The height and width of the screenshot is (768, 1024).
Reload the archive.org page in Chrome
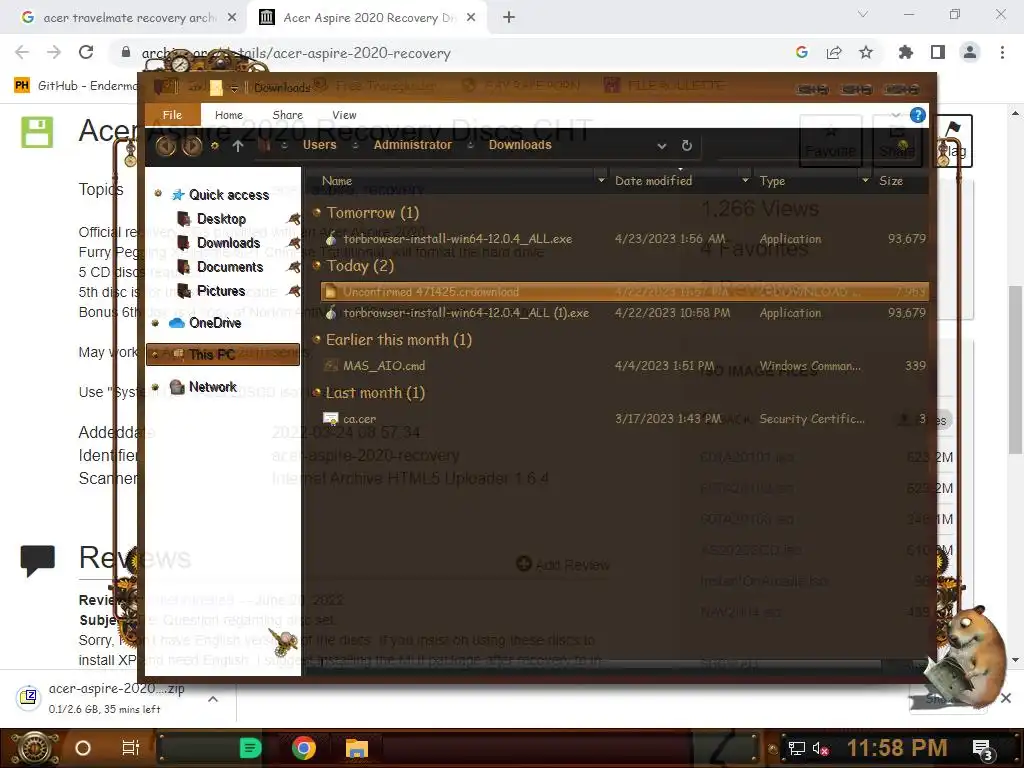[86, 52]
